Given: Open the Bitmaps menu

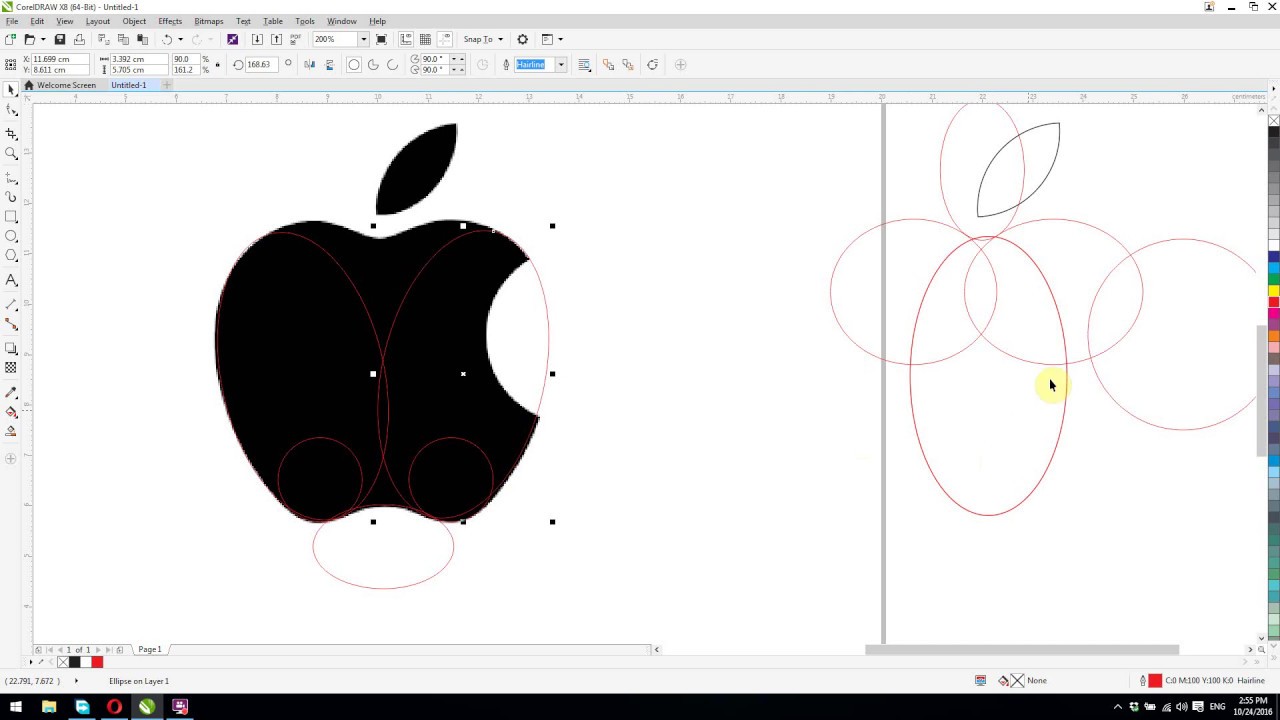Looking at the screenshot, I should tap(209, 21).
